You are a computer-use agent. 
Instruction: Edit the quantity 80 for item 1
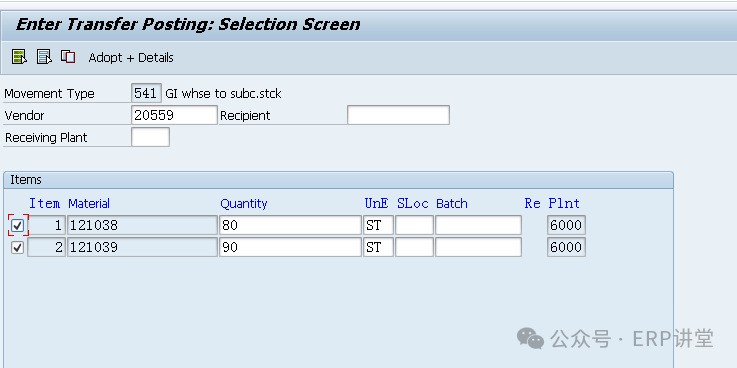(290, 225)
